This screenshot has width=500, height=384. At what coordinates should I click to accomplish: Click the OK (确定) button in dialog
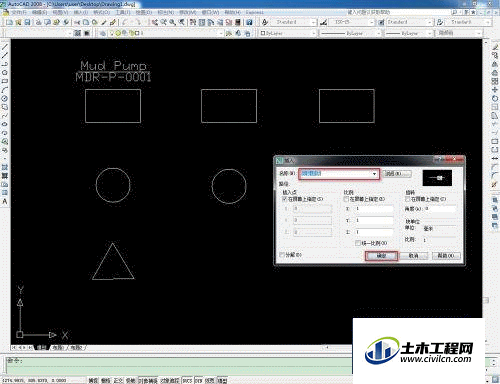pos(381,256)
